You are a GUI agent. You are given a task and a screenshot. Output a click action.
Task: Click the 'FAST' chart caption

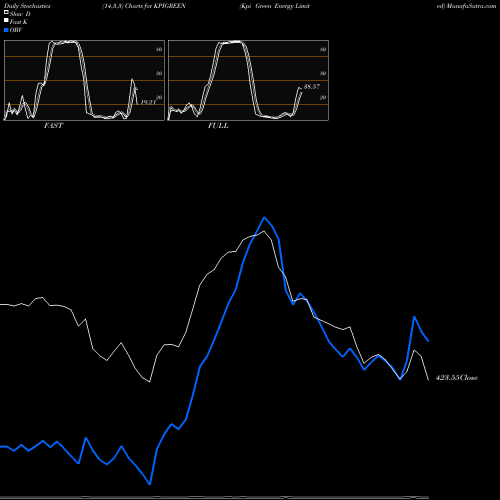pyautogui.click(x=53, y=126)
